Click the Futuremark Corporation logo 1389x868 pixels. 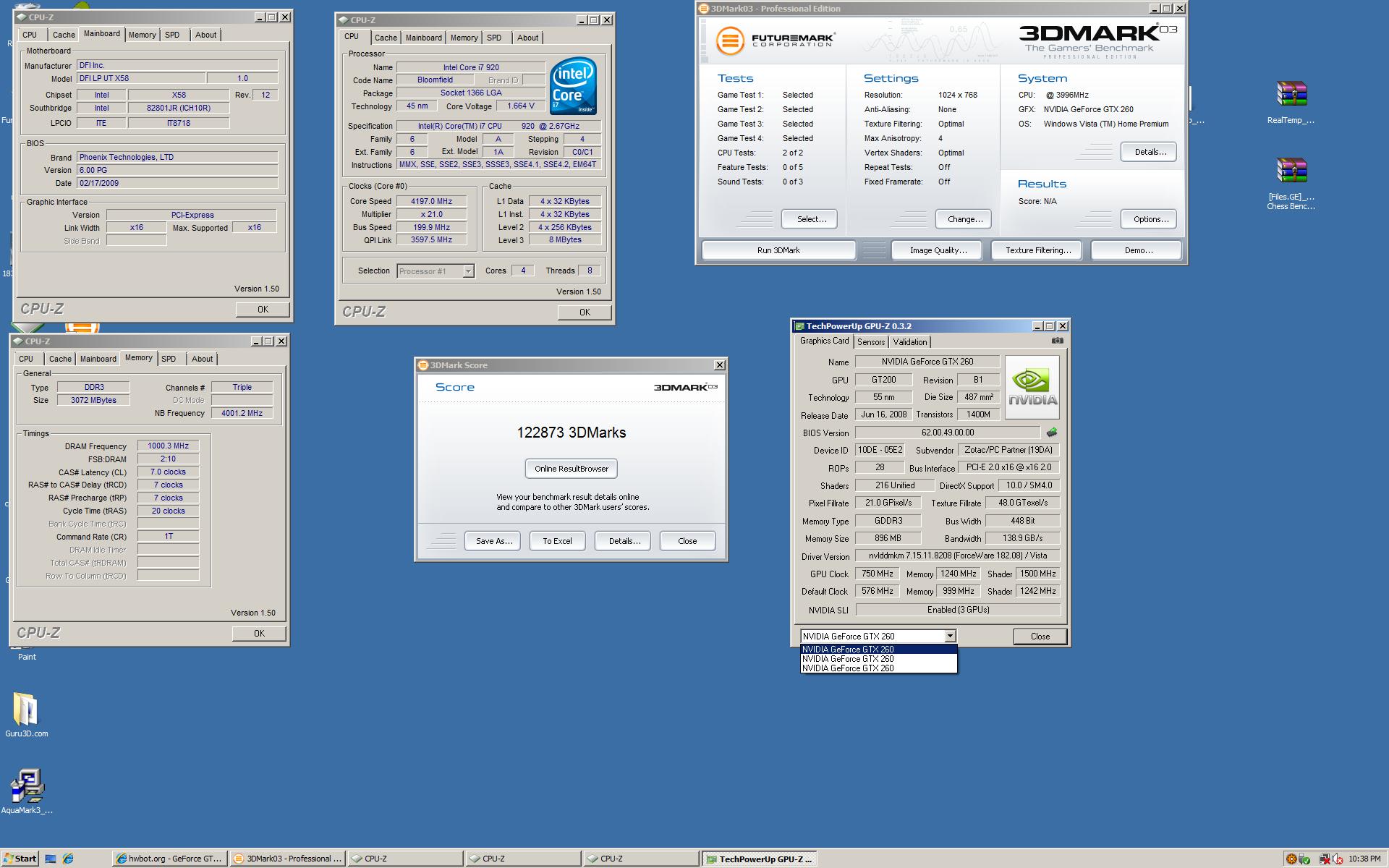[x=776, y=41]
